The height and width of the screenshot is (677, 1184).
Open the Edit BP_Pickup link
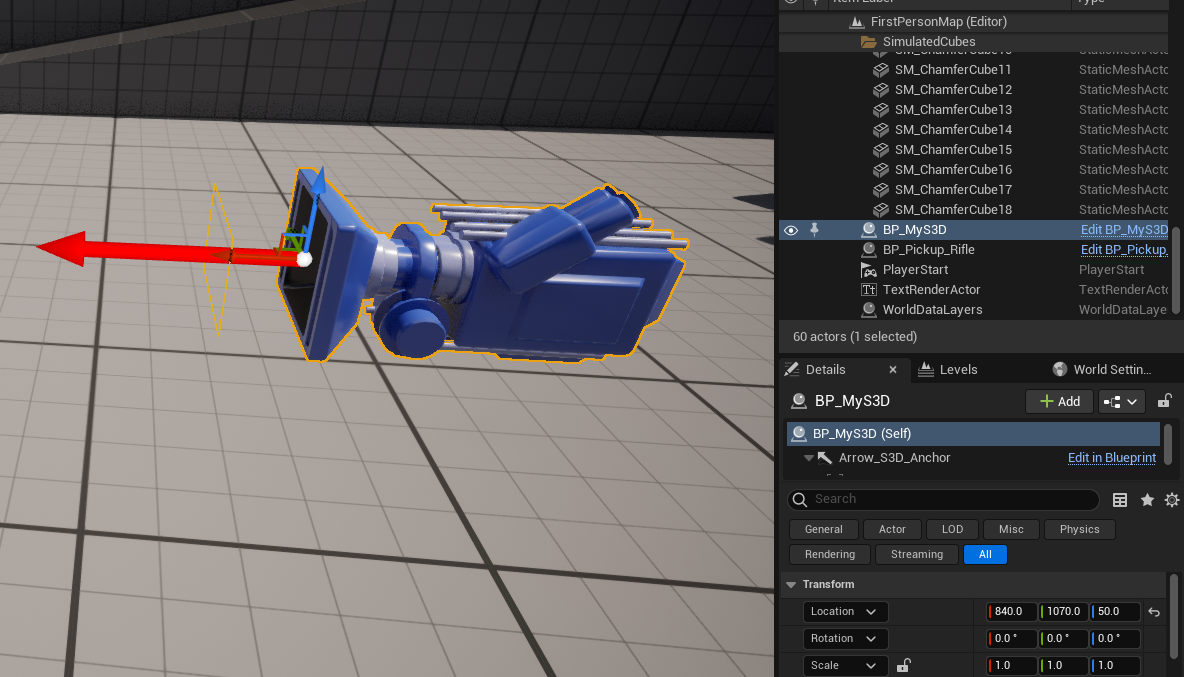click(x=1124, y=250)
